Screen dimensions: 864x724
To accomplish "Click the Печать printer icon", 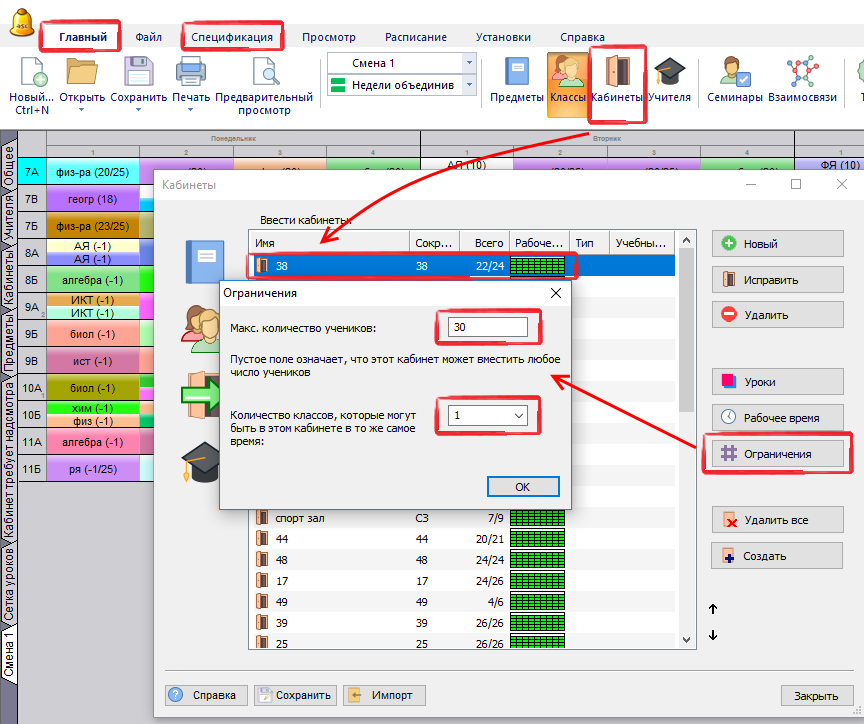I will 191,75.
